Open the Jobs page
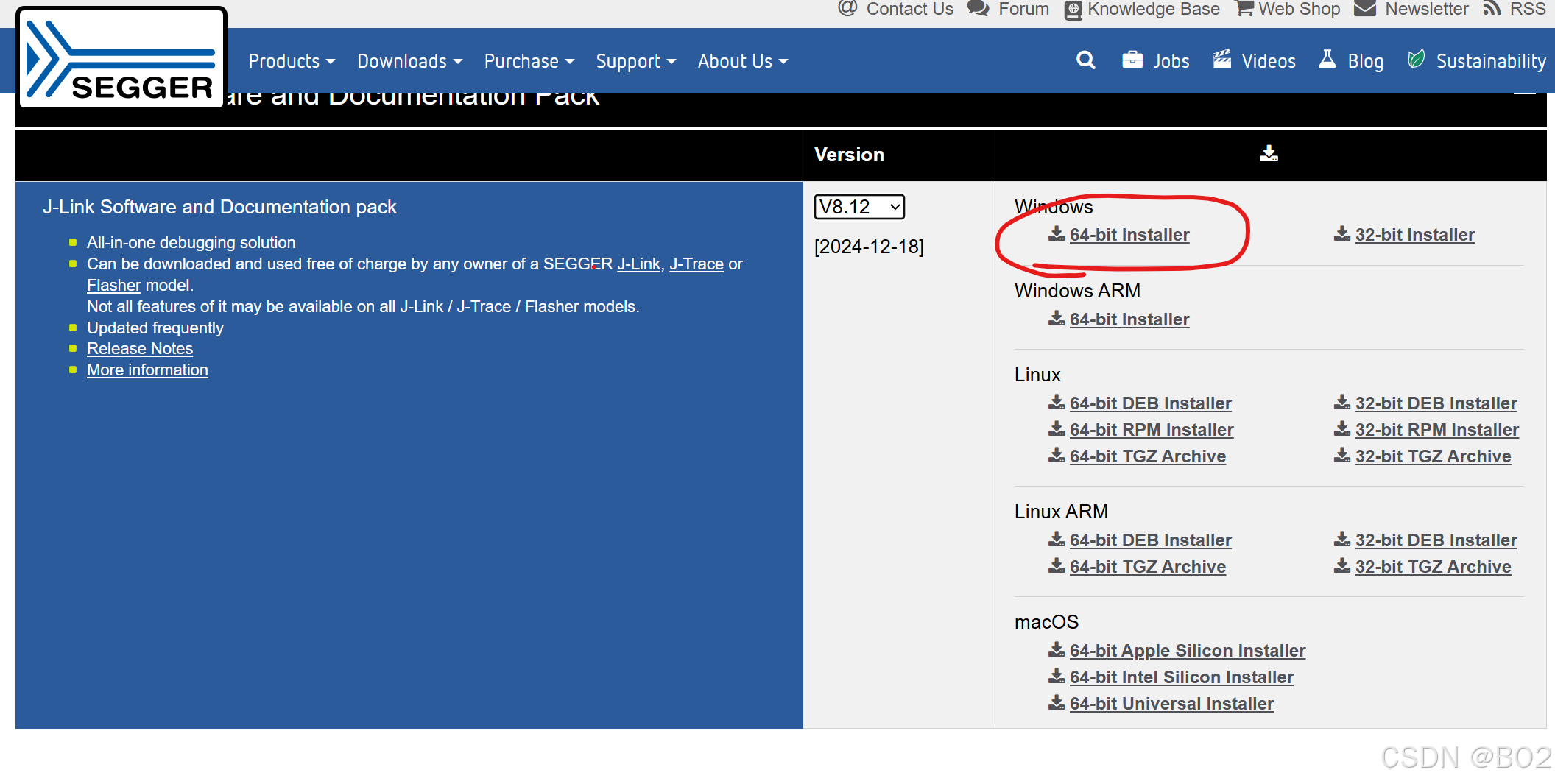The height and width of the screenshot is (784, 1555). click(x=1171, y=61)
